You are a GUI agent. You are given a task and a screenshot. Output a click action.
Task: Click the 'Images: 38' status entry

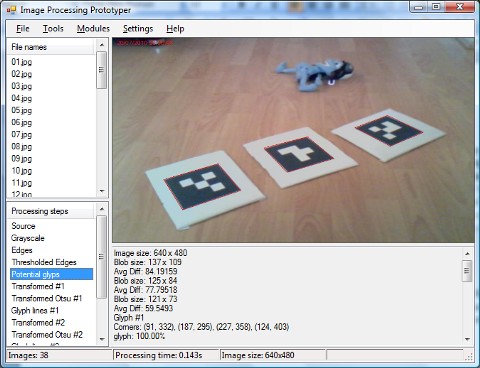pos(28,355)
